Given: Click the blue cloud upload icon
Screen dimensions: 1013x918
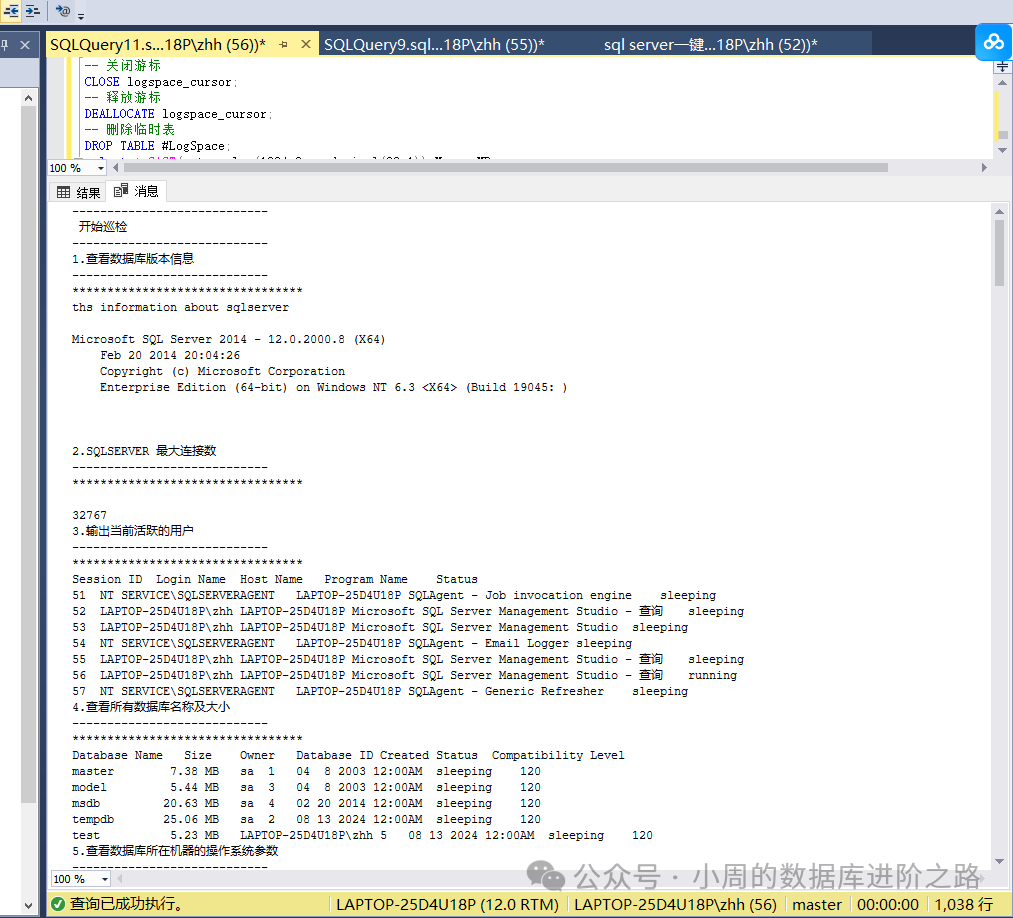Looking at the screenshot, I should [994, 42].
